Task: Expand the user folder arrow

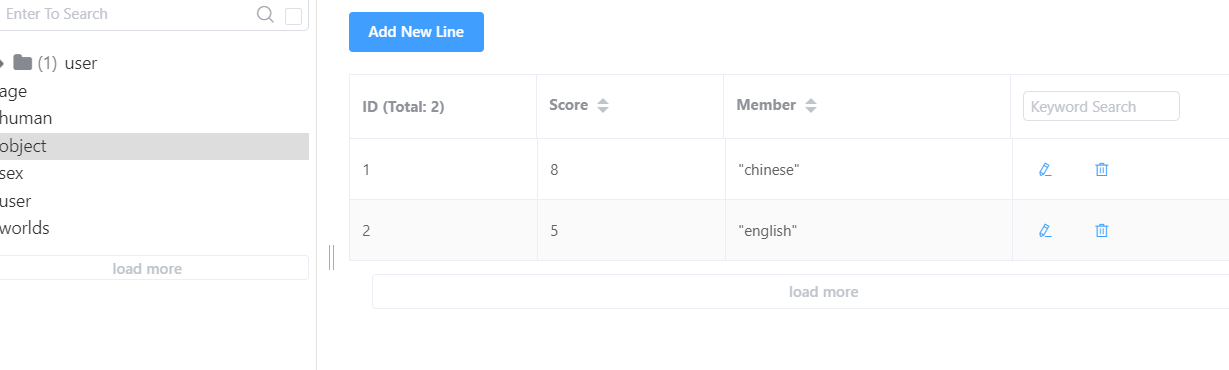Action: coord(2,63)
